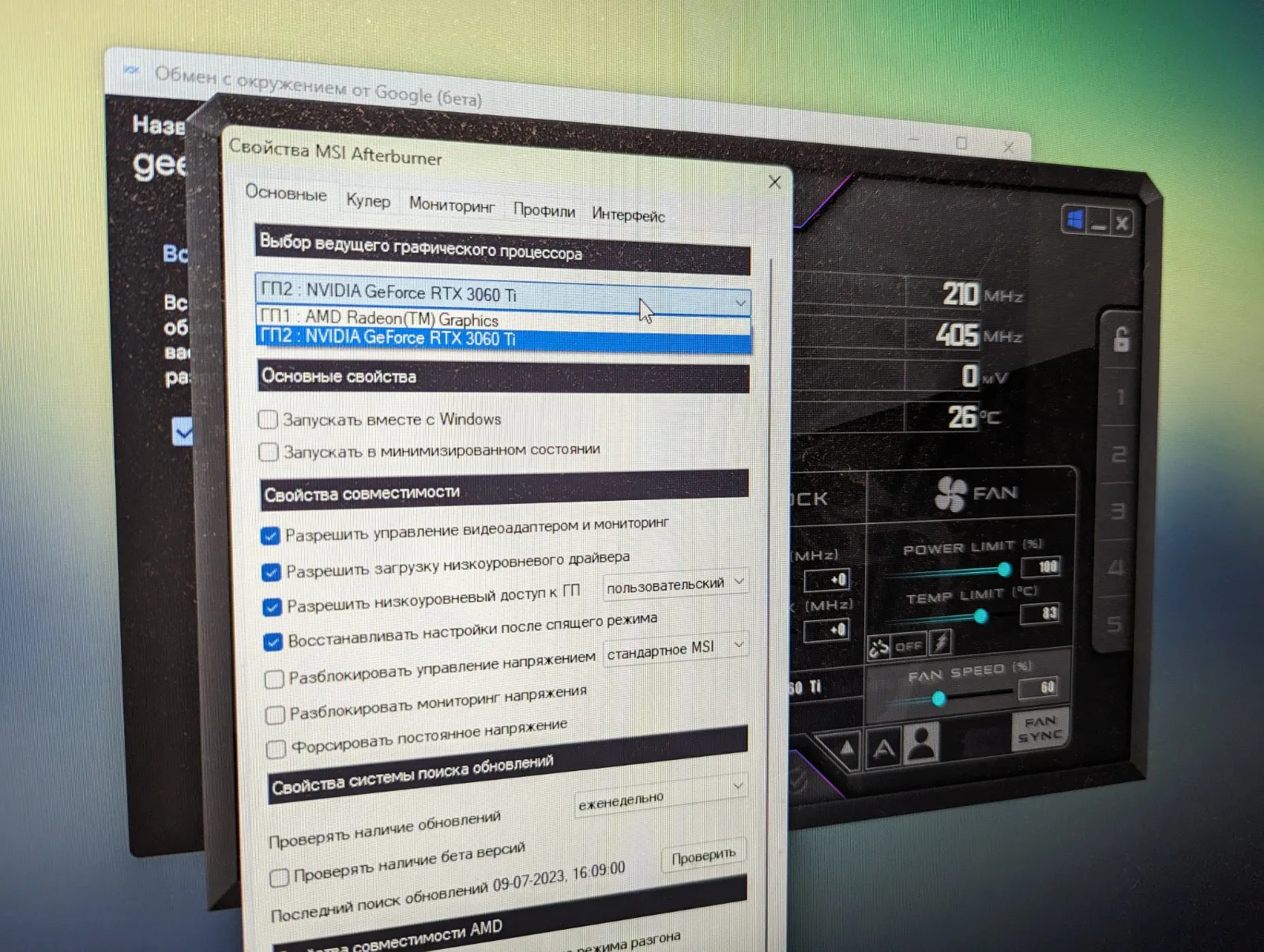Enable 'Разблокировать управление напряжением'
This screenshot has width=1264, height=952.
point(274,679)
